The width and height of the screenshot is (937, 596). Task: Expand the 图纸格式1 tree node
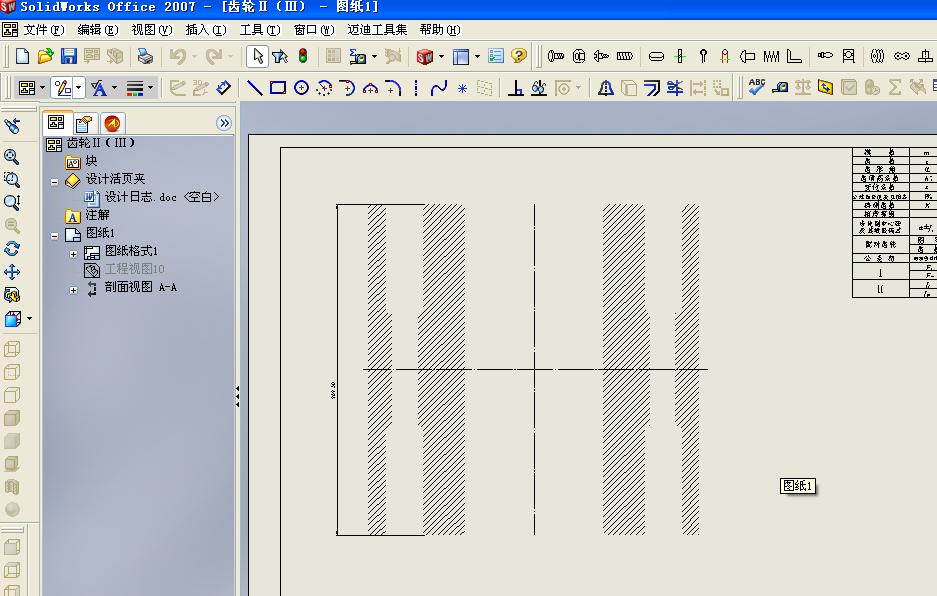pyautogui.click(x=73, y=254)
